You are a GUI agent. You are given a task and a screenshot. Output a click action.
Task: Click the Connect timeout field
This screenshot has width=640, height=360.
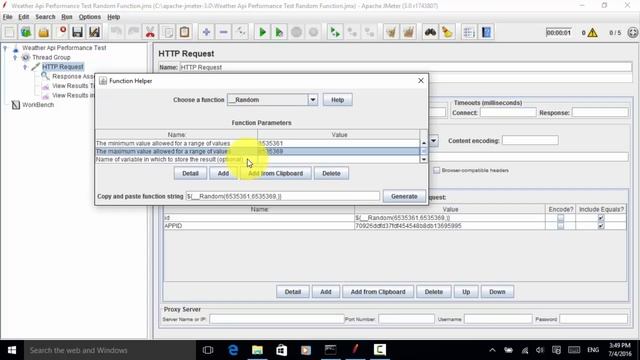click(508, 112)
